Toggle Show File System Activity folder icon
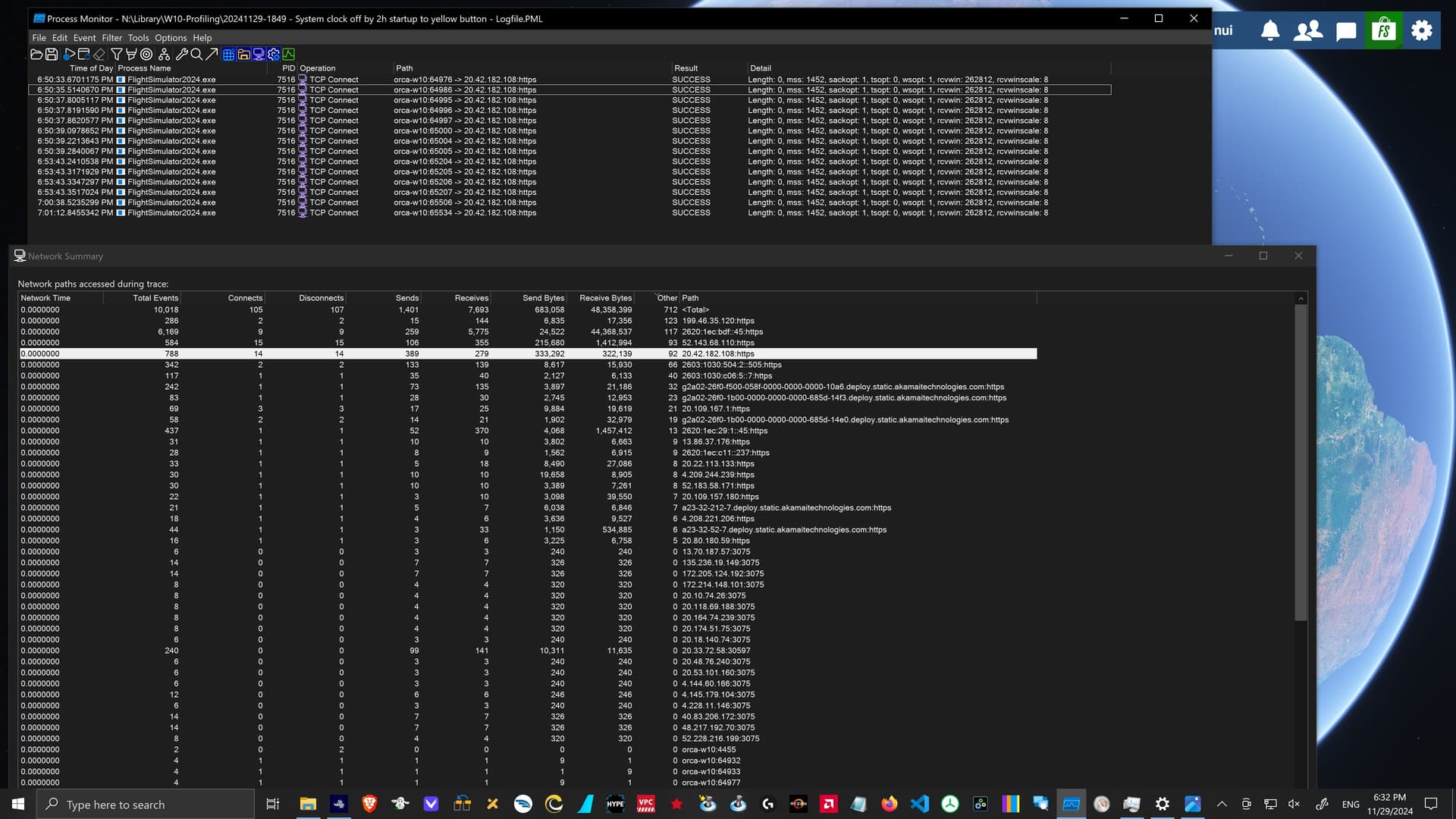1456x819 pixels. pyautogui.click(x=244, y=54)
